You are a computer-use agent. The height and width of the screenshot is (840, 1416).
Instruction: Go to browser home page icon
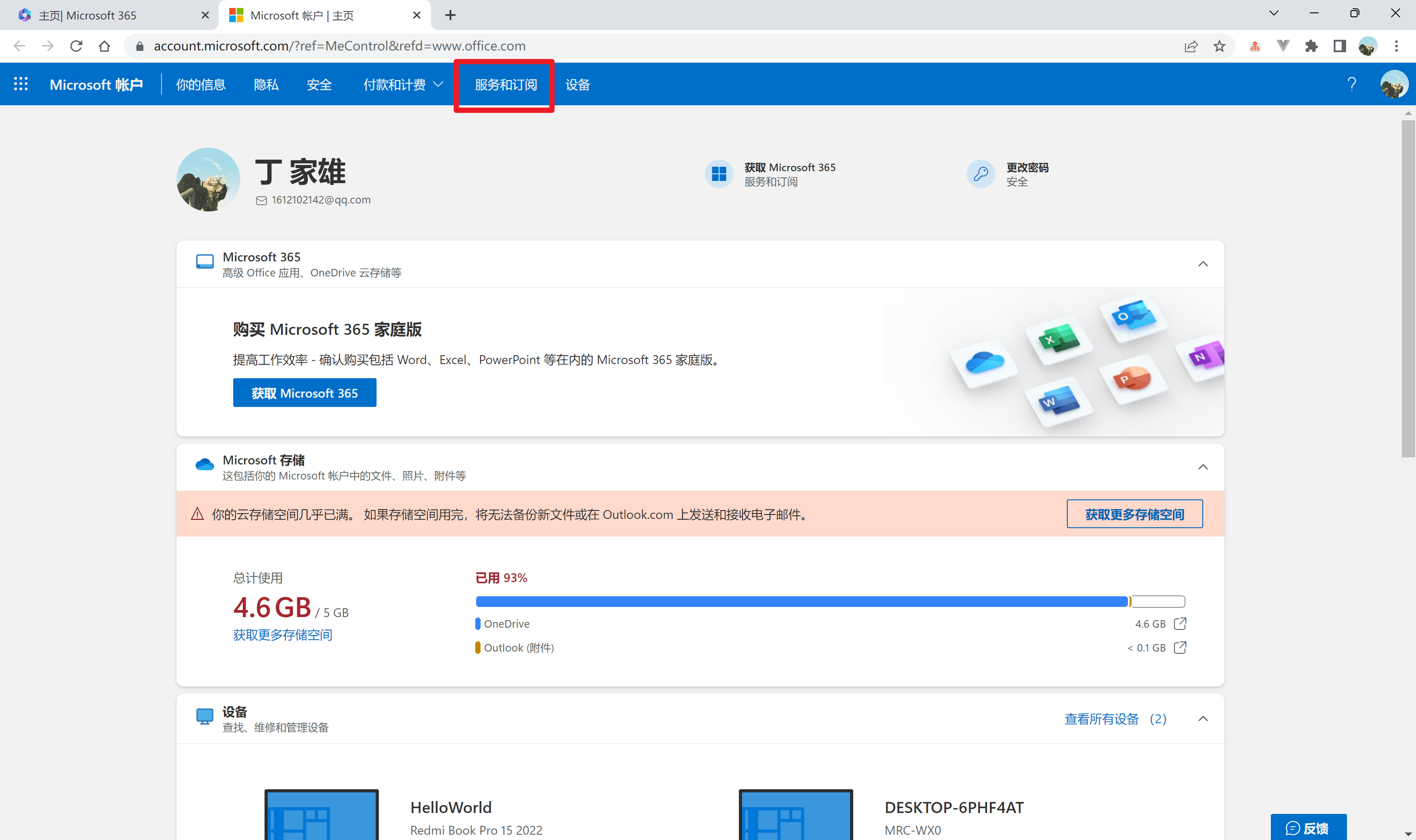[x=104, y=46]
